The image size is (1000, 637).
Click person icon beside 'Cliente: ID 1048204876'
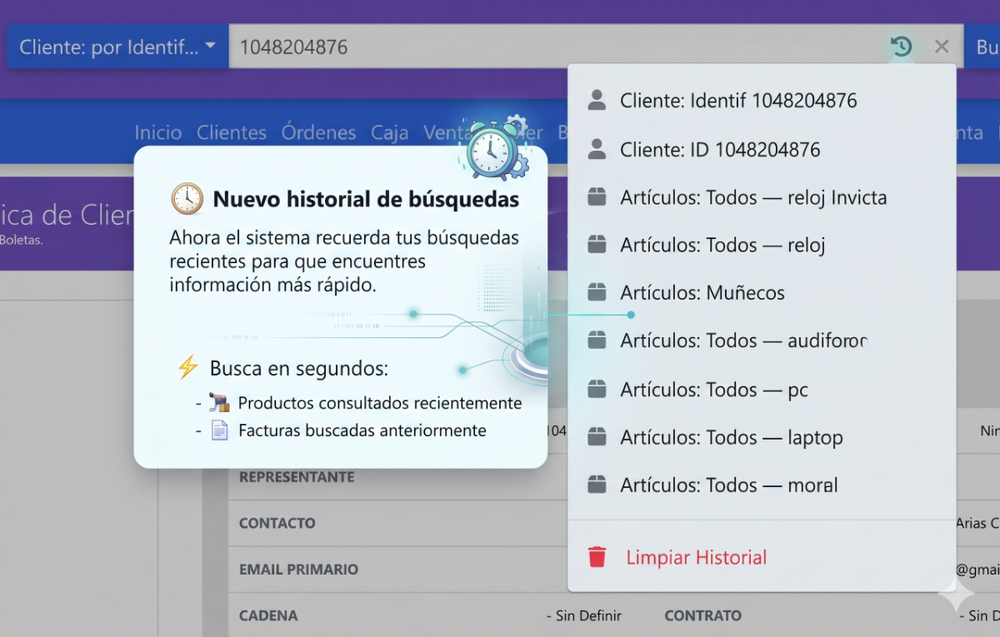(597, 149)
